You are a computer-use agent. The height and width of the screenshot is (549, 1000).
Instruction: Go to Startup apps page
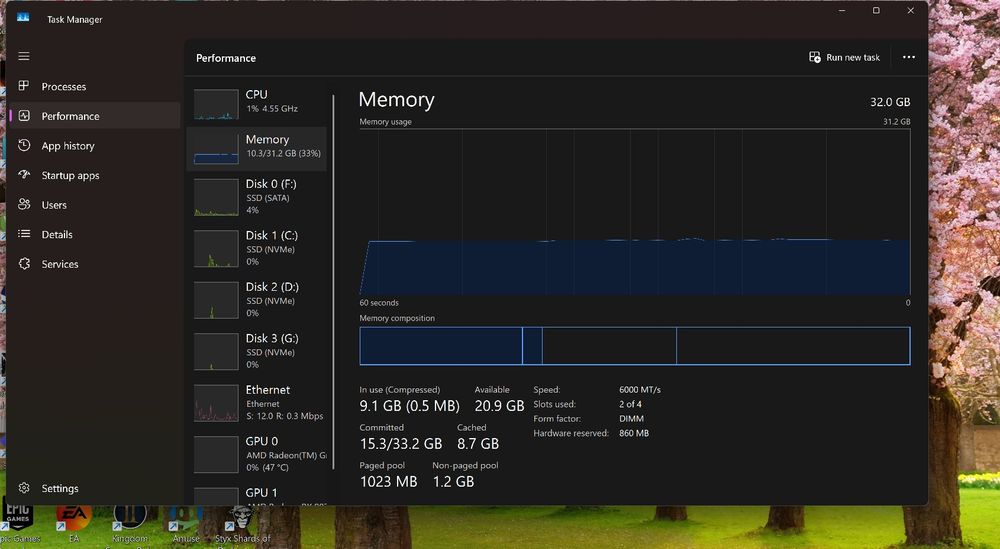94,175
